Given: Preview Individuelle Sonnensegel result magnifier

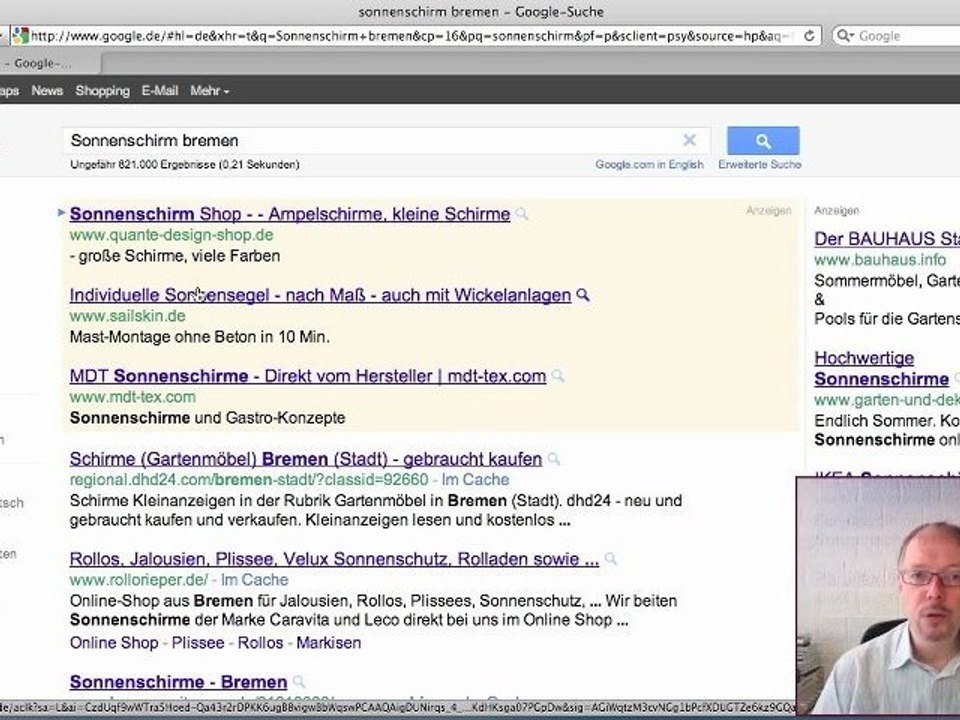Looking at the screenshot, I should click(583, 295).
